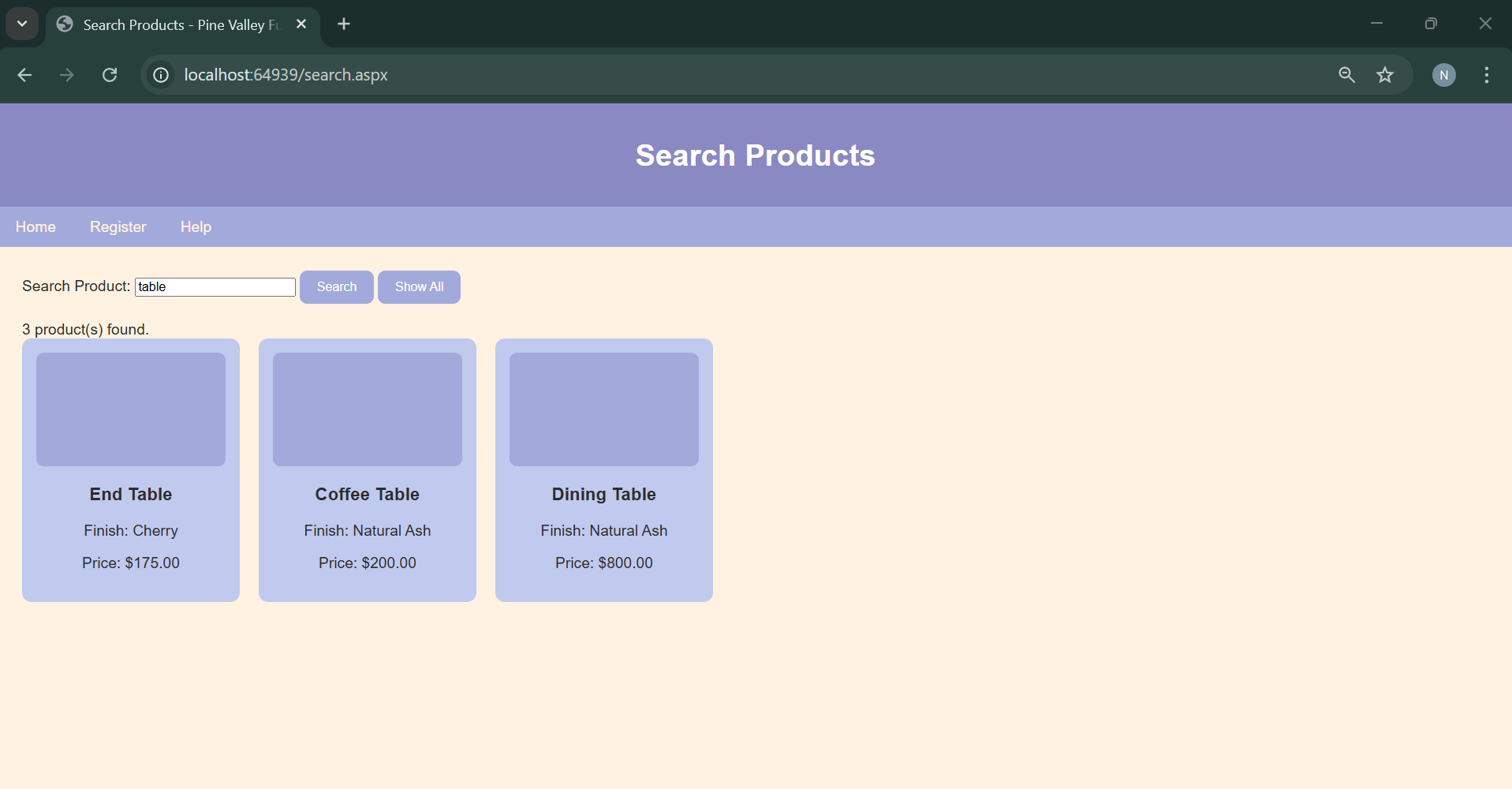
Task: Open a new browser tab
Action: coord(343,24)
